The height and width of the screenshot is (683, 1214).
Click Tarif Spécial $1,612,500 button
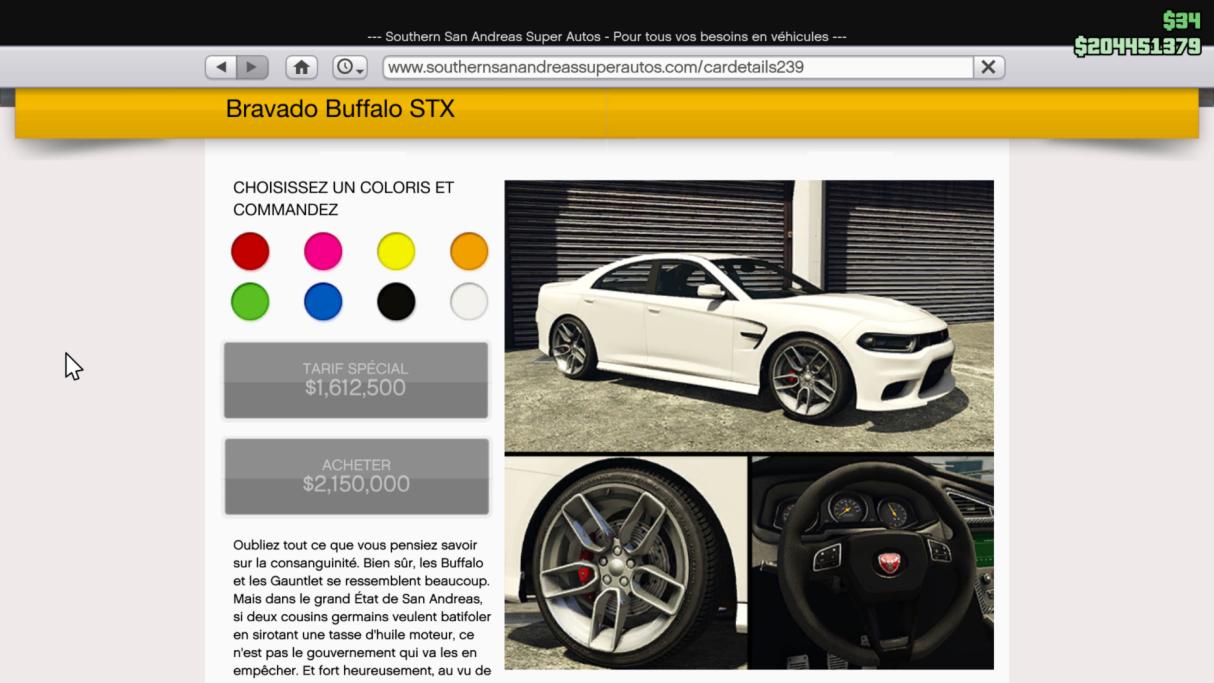(356, 380)
